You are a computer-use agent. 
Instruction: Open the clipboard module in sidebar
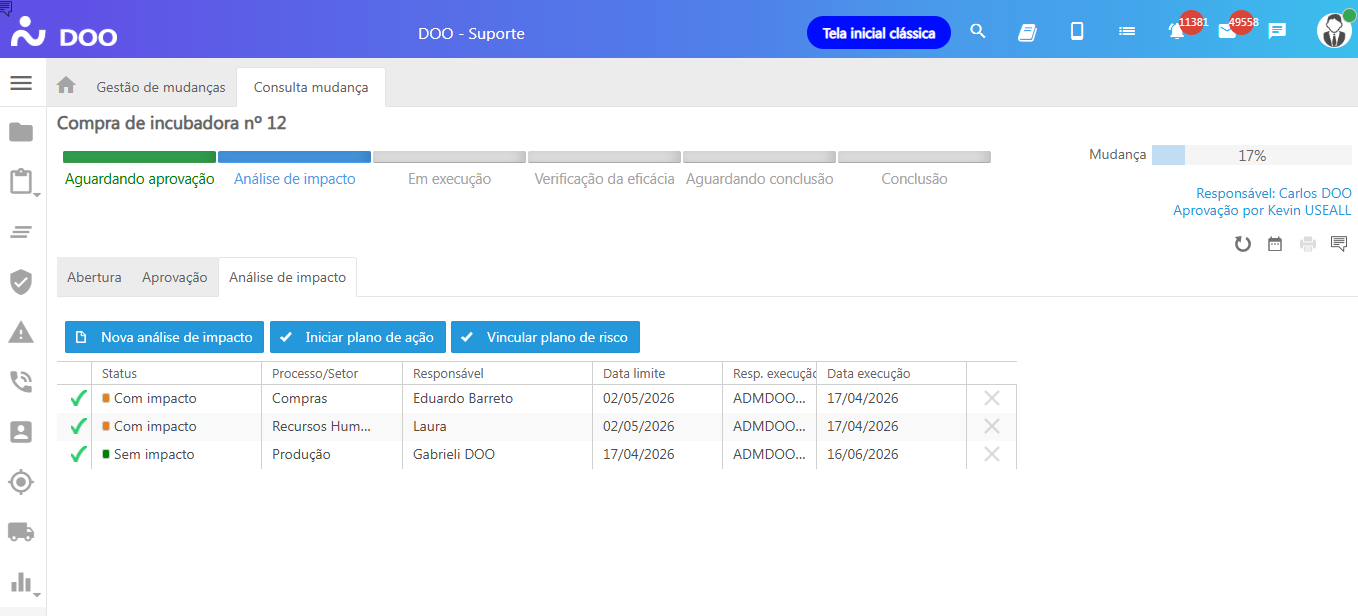(x=21, y=182)
